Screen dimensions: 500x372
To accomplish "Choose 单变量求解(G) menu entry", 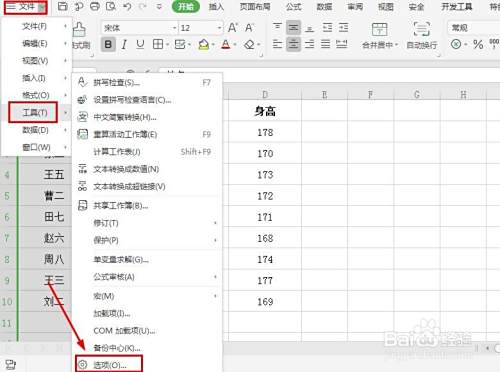I will (x=147, y=259).
